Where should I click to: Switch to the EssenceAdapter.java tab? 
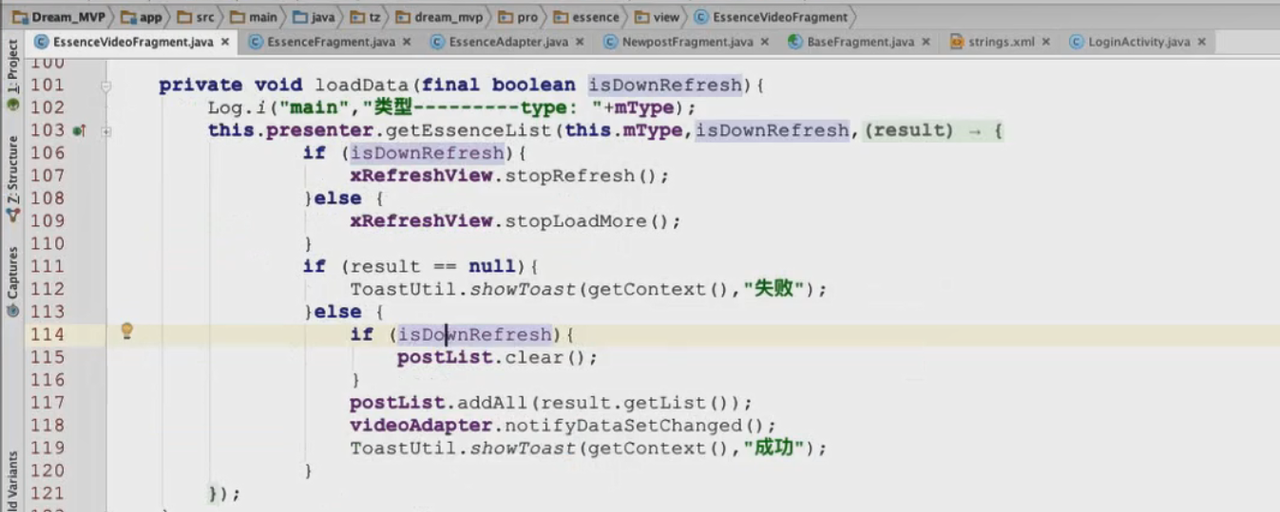(x=508, y=42)
